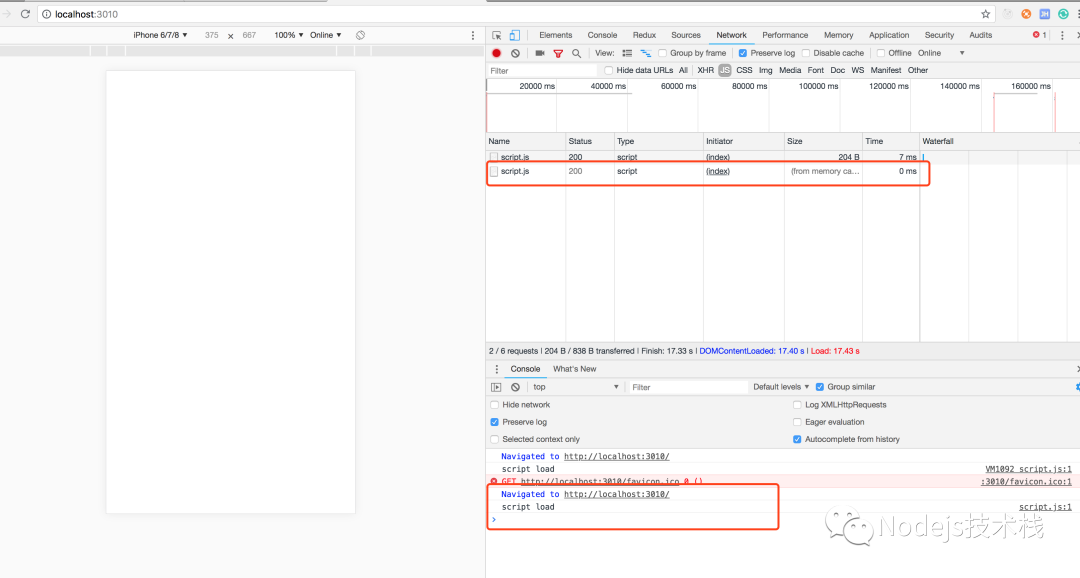This screenshot has width=1080, height=578.
Task: Toggle the overview waterfall view icon
Action: tap(645, 53)
